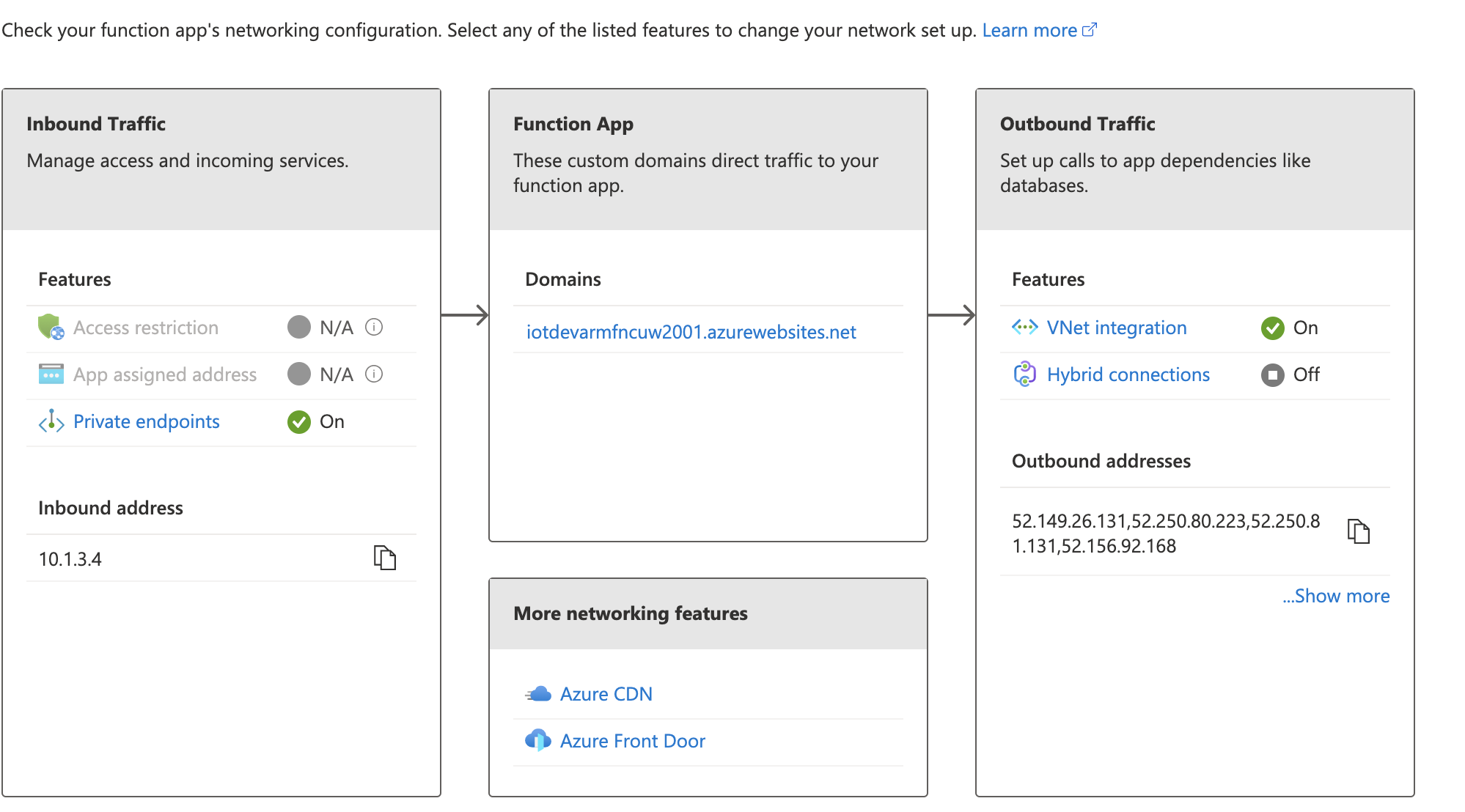Click the App assigned address icon
The width and height of the screenshot is (1465, 812).
51,374
